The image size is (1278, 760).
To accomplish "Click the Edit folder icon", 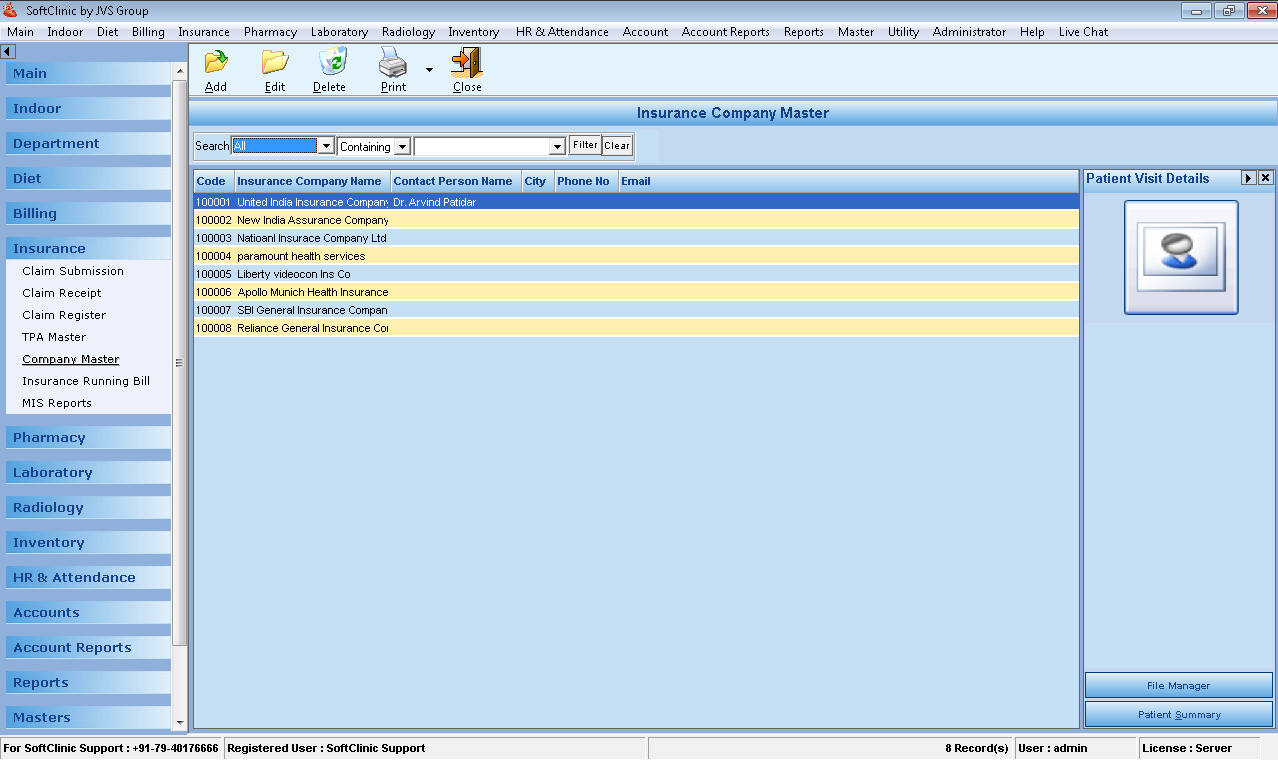I will point(274,63).
